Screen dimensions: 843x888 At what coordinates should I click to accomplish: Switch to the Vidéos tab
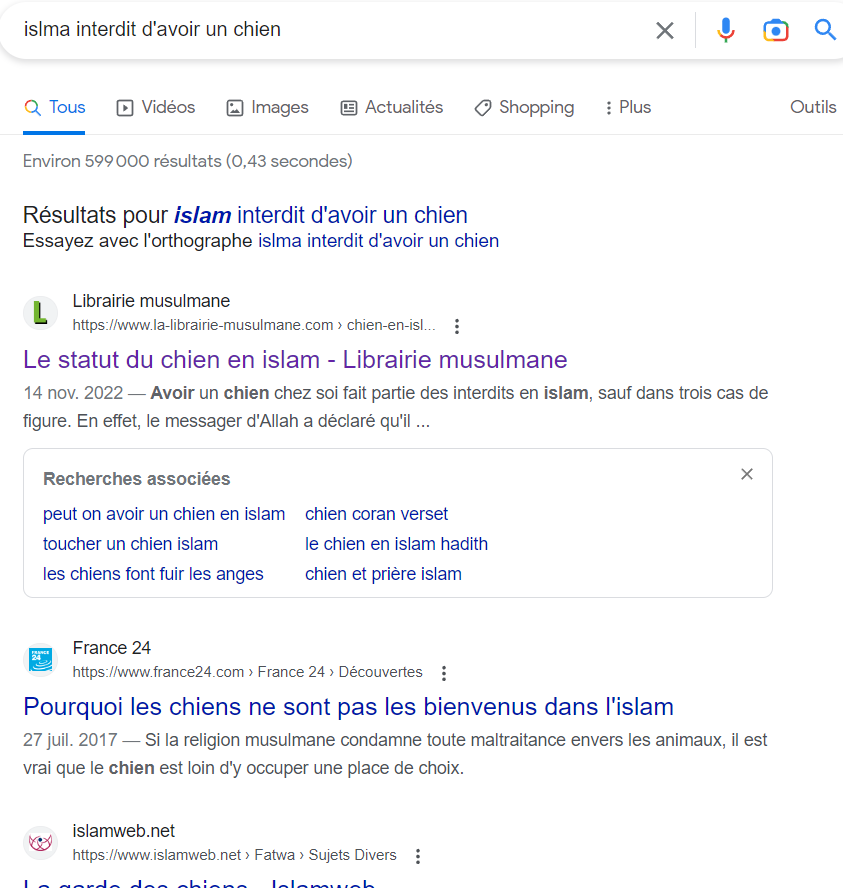(156, 107)
